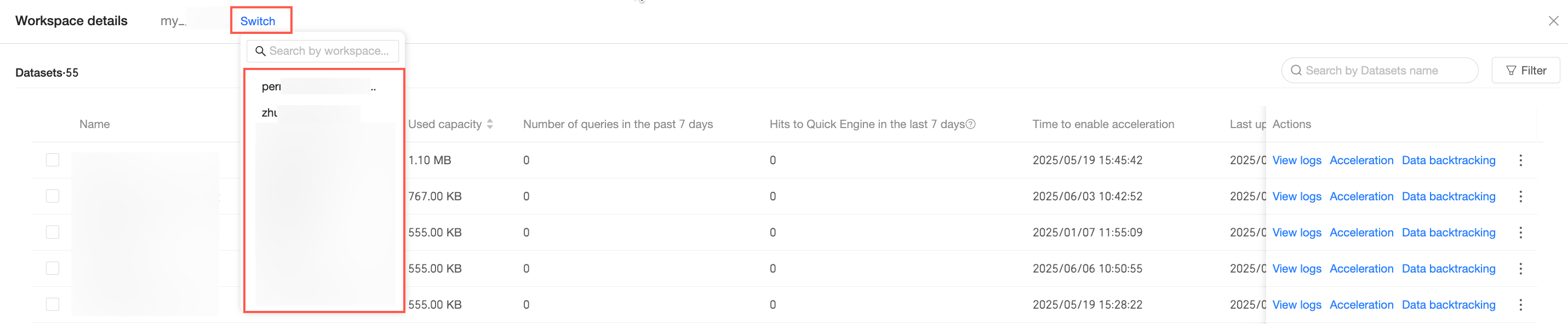This screenshot has height=324, width=1568.
Task: Close the Workspace details panel
Action: click(x=1553, y=21)
